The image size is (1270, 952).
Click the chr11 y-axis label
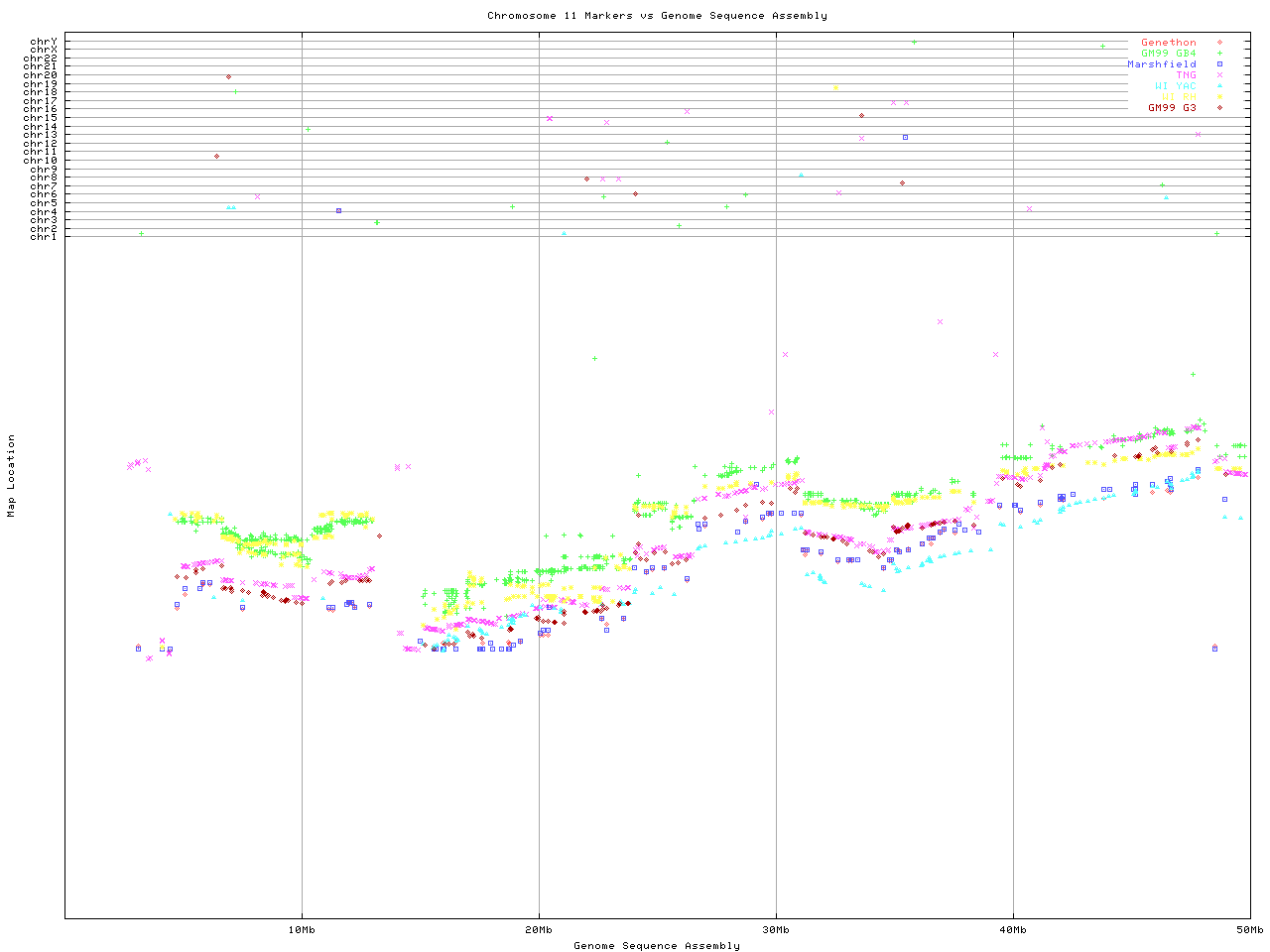pyautogui.click(x=41, y=152)
